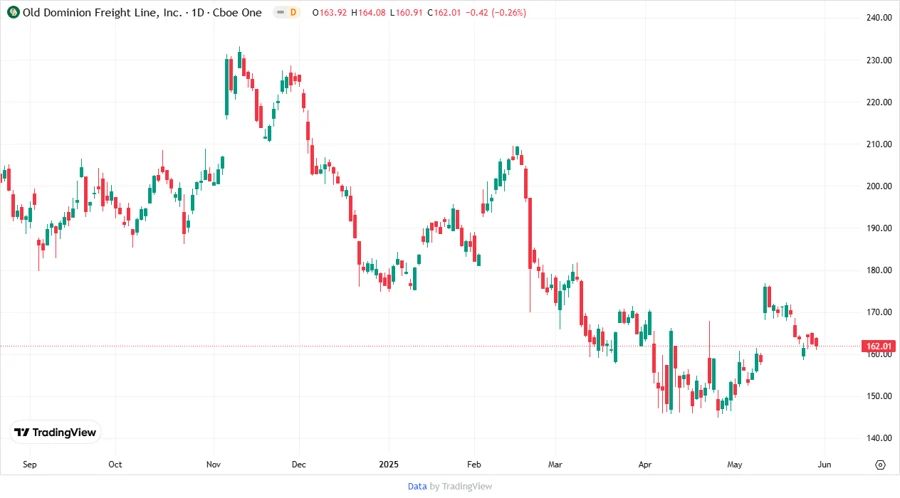Click the C162.01 close value
This screenshot has height=498, width=900.
pyautogui.click(x=444, y=12)
